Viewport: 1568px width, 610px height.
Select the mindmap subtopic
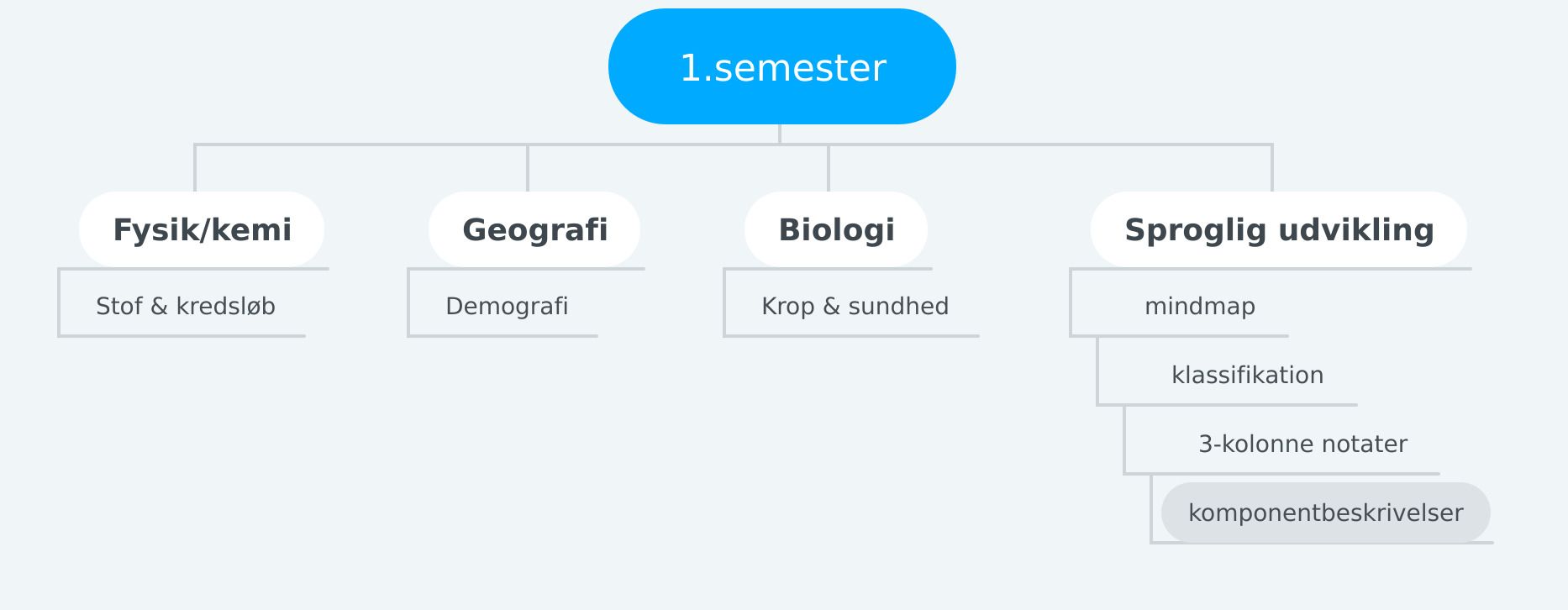[1199, 306]
